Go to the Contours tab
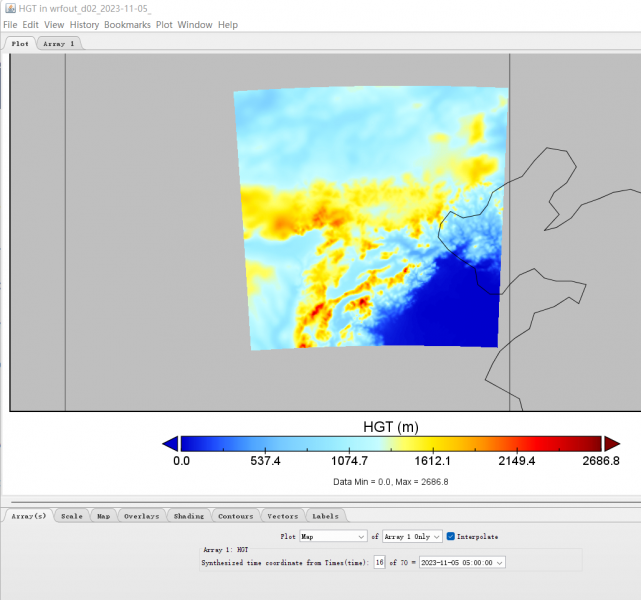The image size is (641, 600). coord(236,516)
